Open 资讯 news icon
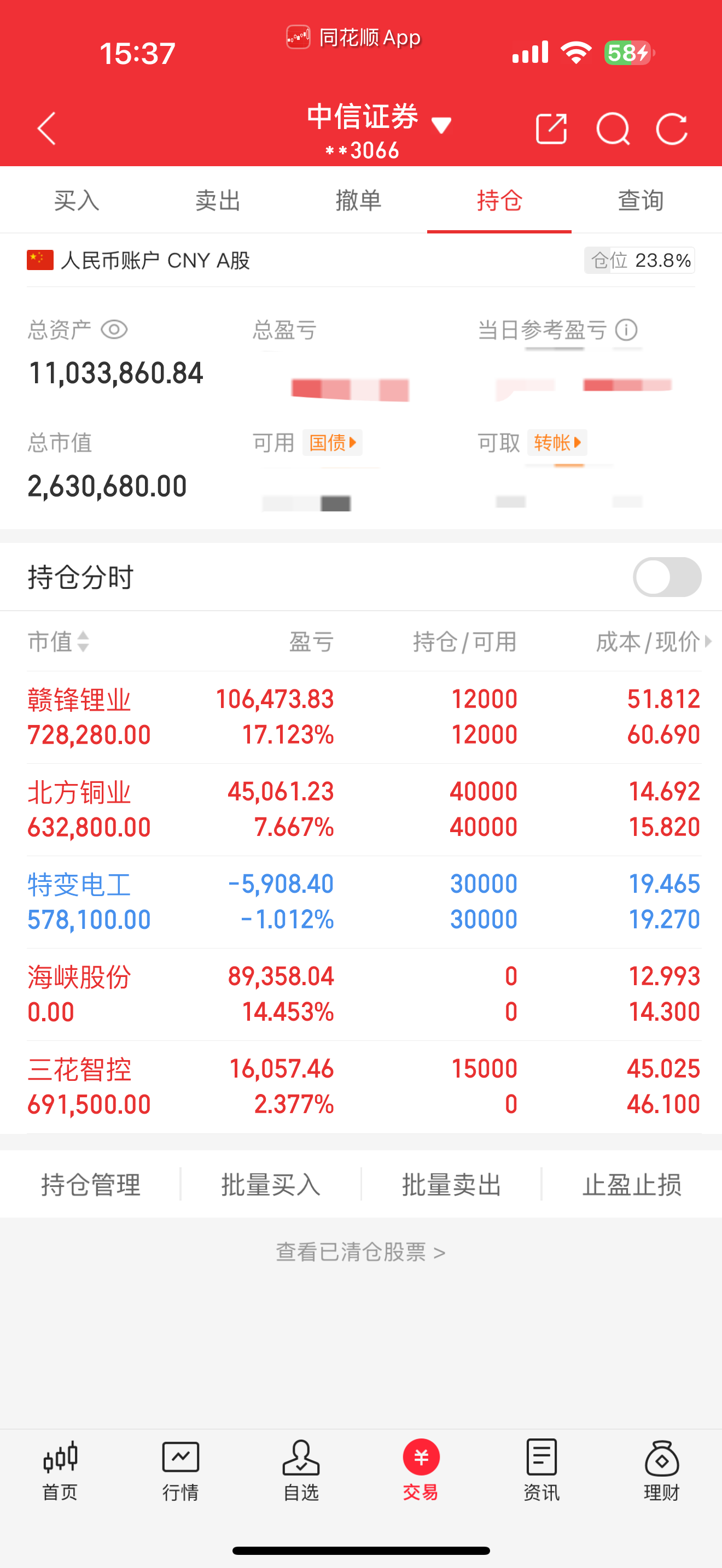Image resolution: width=722 pixels, height=1568 pixels. point(541,1470)
